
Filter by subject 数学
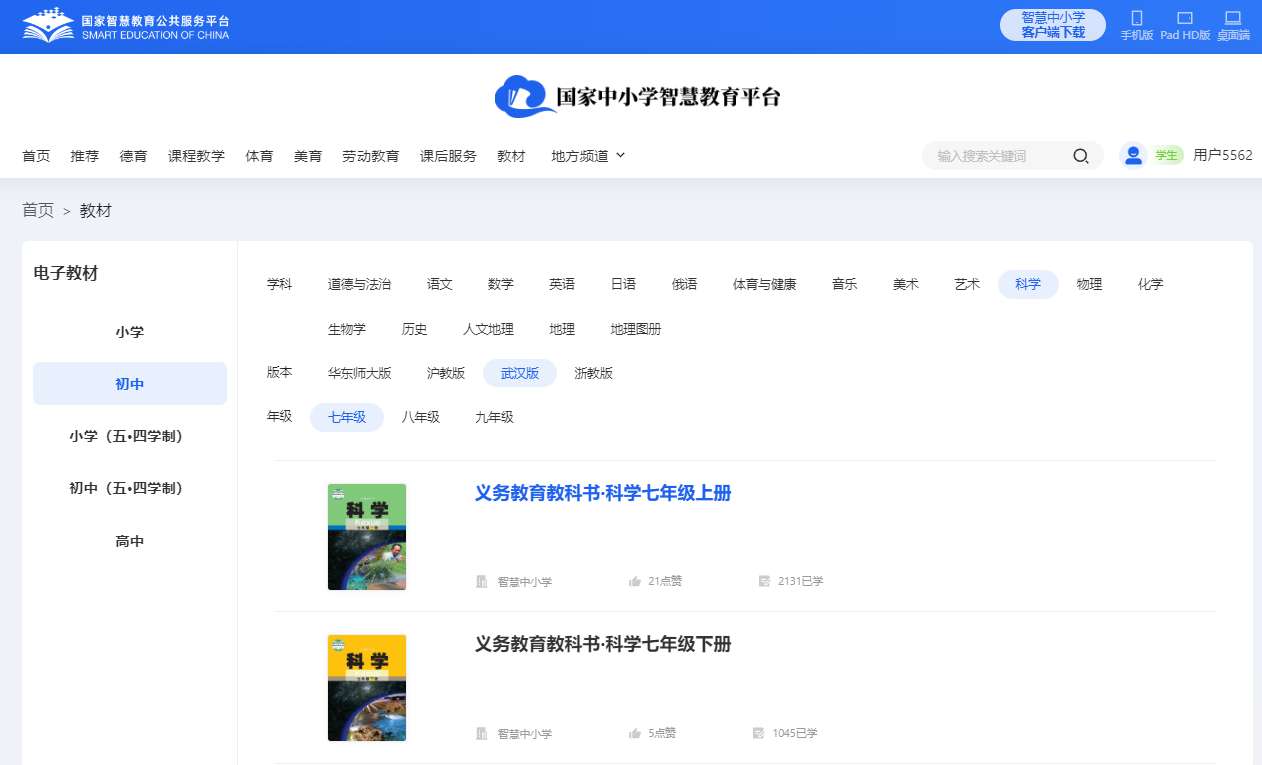pyautogui.click(x=501, y=284)
